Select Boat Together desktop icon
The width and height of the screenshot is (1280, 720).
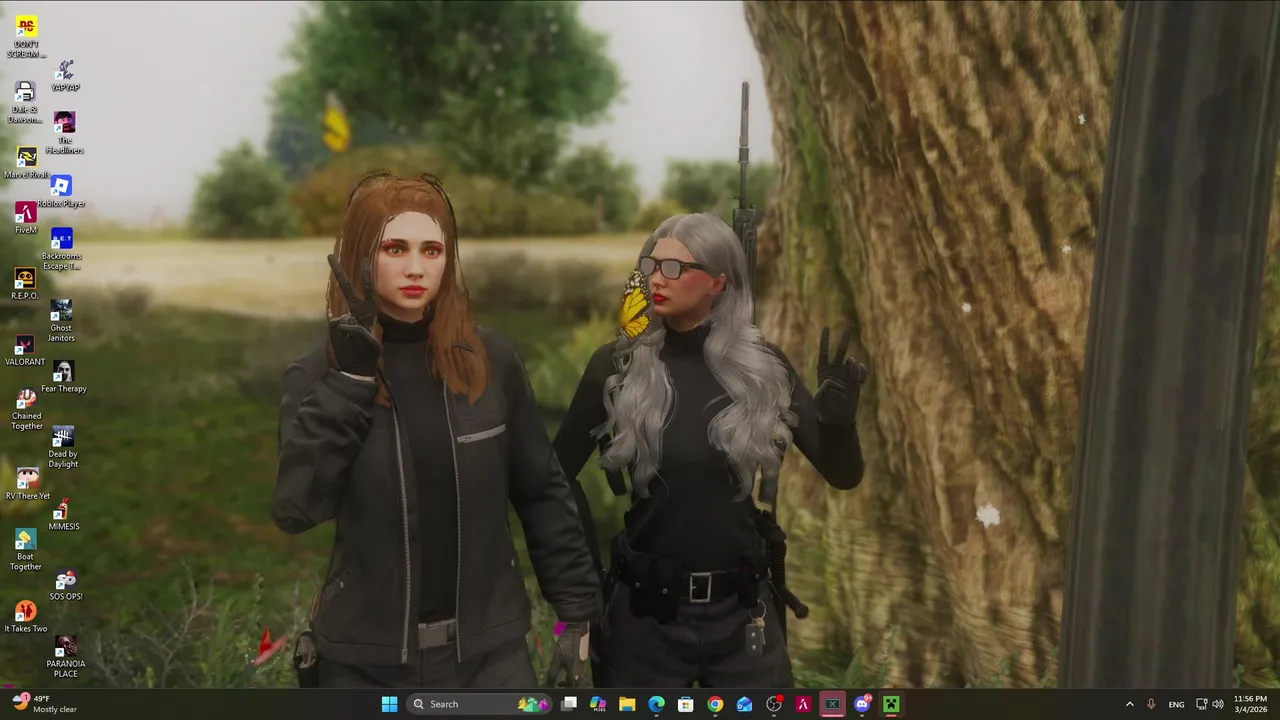(x=25, y=550)
